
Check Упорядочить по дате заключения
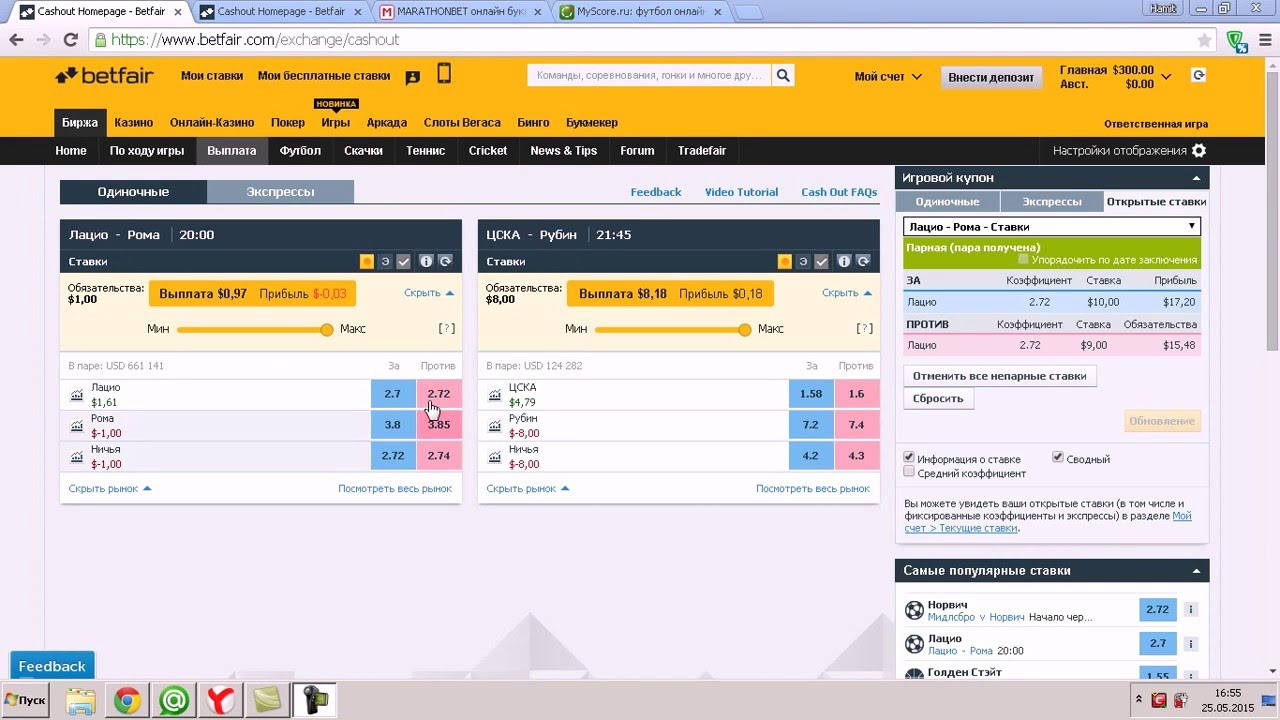point(1023,260)
